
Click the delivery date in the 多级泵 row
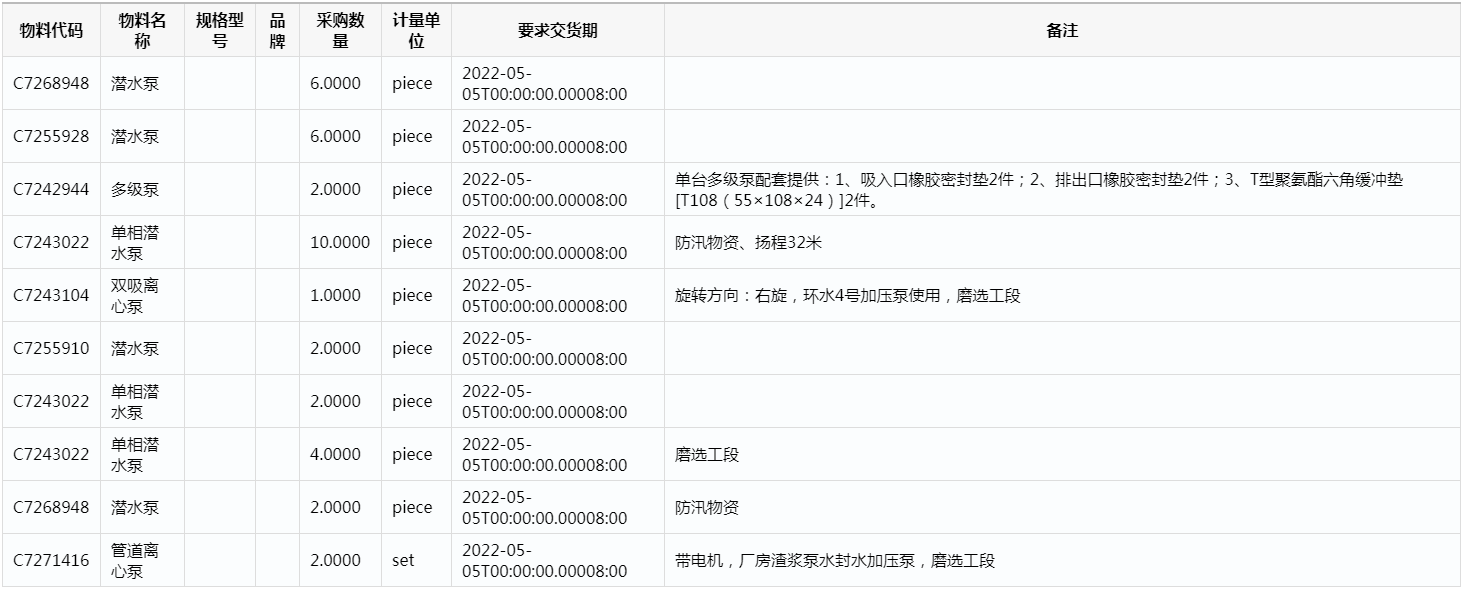point(545,189)
